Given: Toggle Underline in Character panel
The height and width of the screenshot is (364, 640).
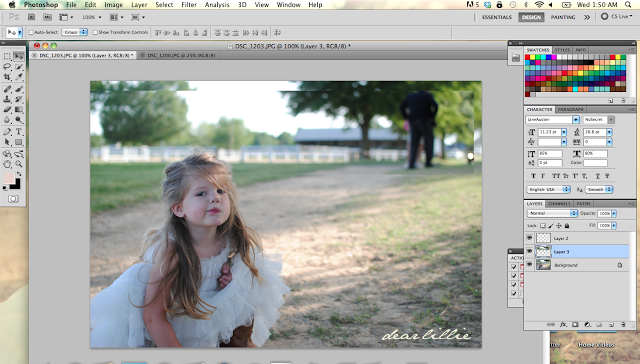Looking at the screenshot, I should click(598, 176).
